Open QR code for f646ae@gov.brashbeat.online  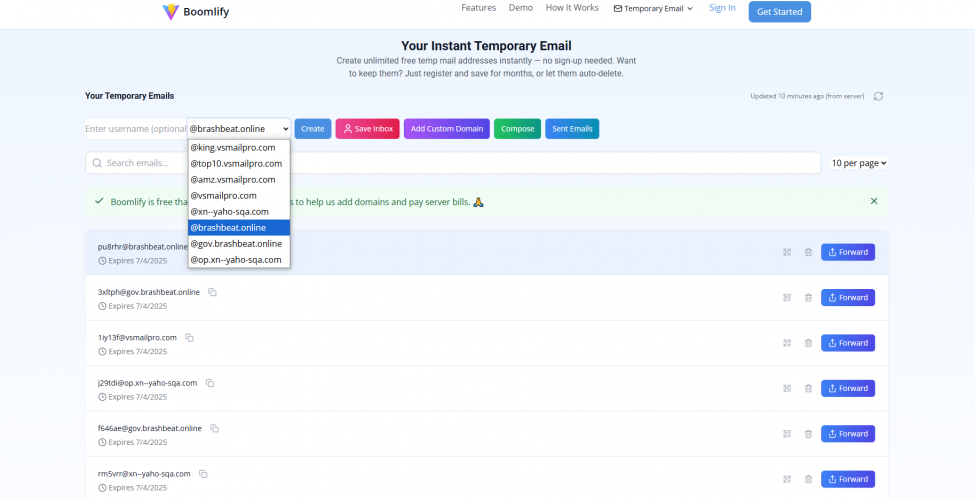point(787,434)
